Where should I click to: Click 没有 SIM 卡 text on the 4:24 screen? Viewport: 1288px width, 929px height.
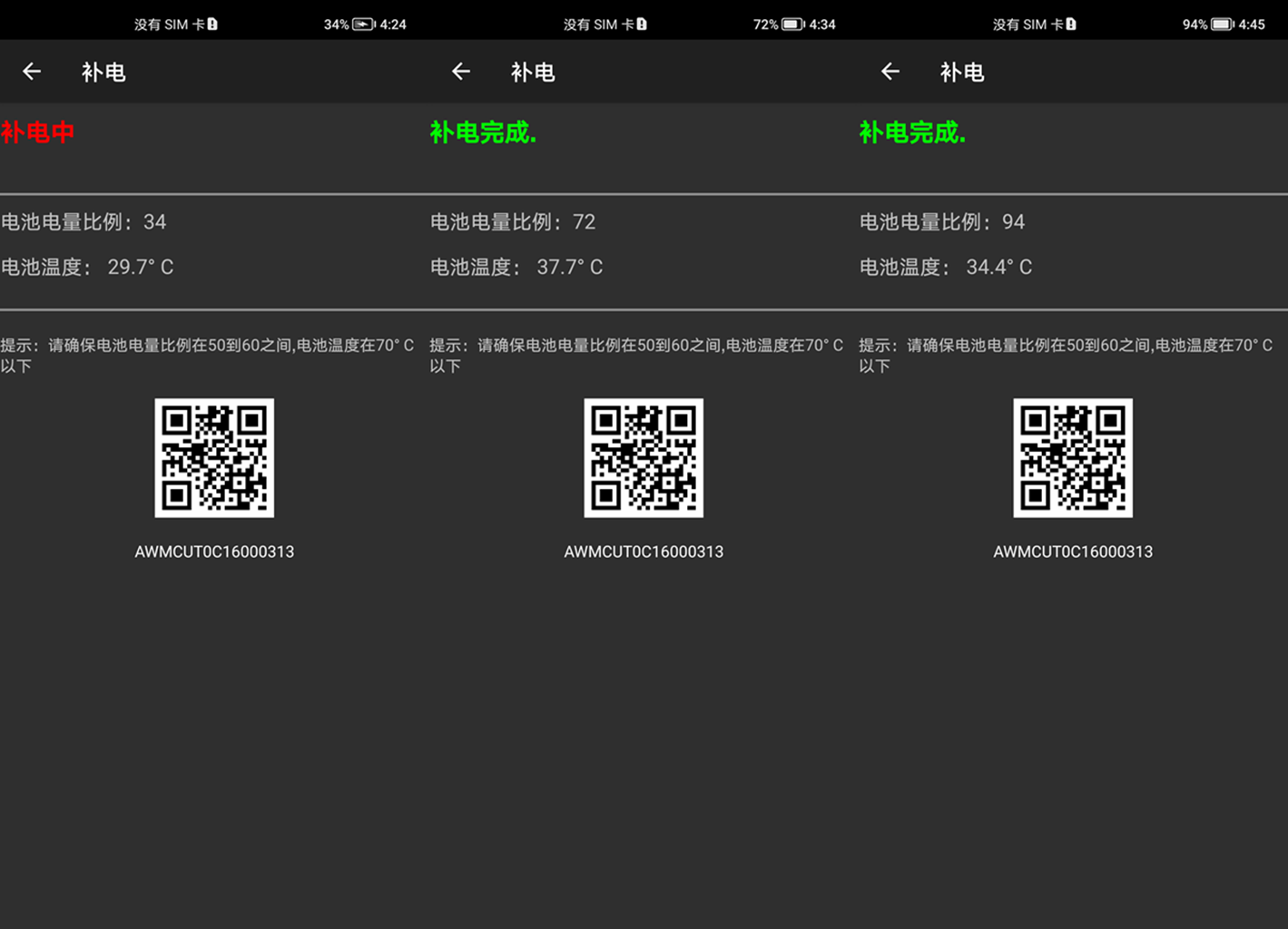click(x=170, y=24)
